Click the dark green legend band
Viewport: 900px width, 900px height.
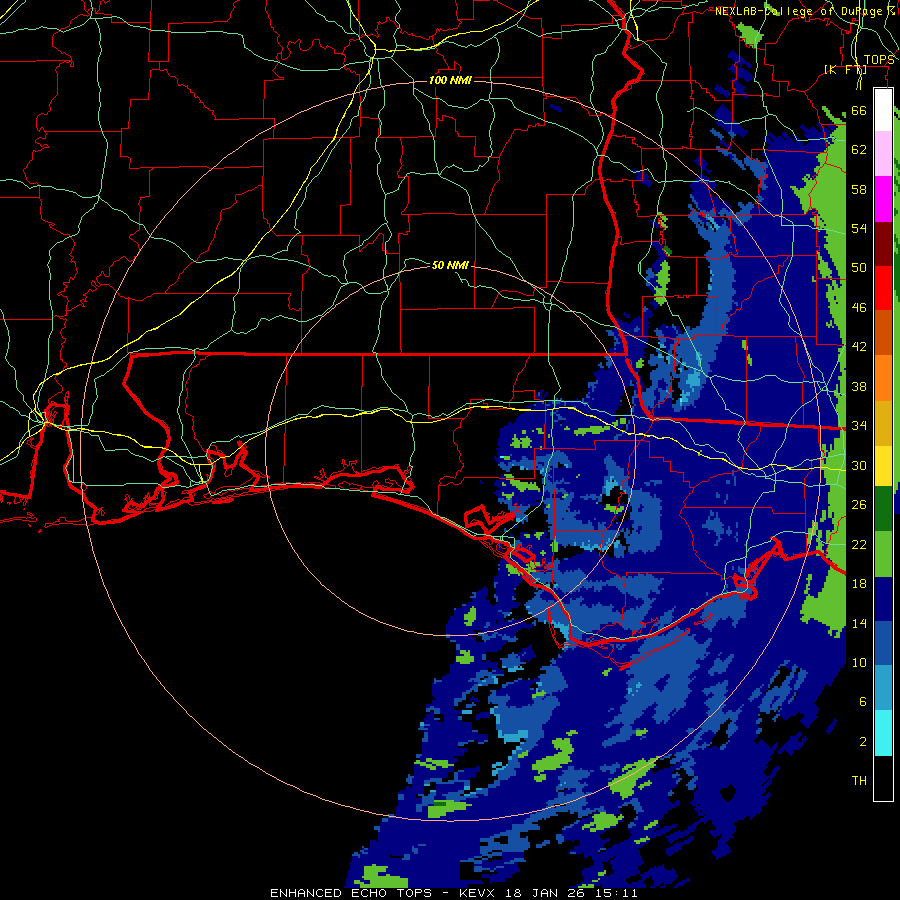[883, 509]
